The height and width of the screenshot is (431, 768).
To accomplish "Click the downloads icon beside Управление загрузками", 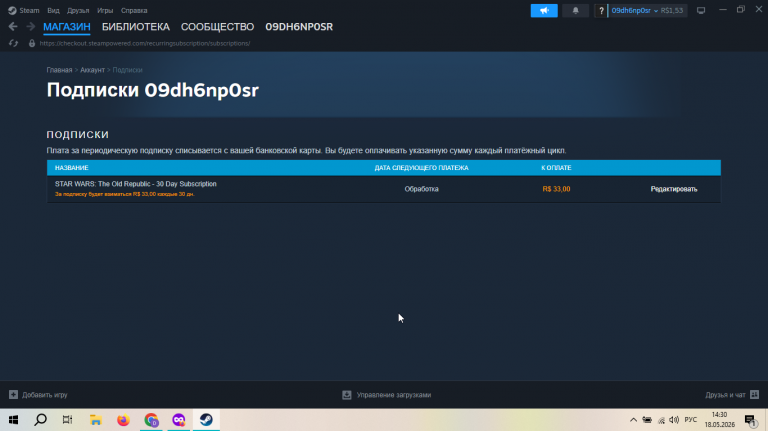I will point(347,395).
